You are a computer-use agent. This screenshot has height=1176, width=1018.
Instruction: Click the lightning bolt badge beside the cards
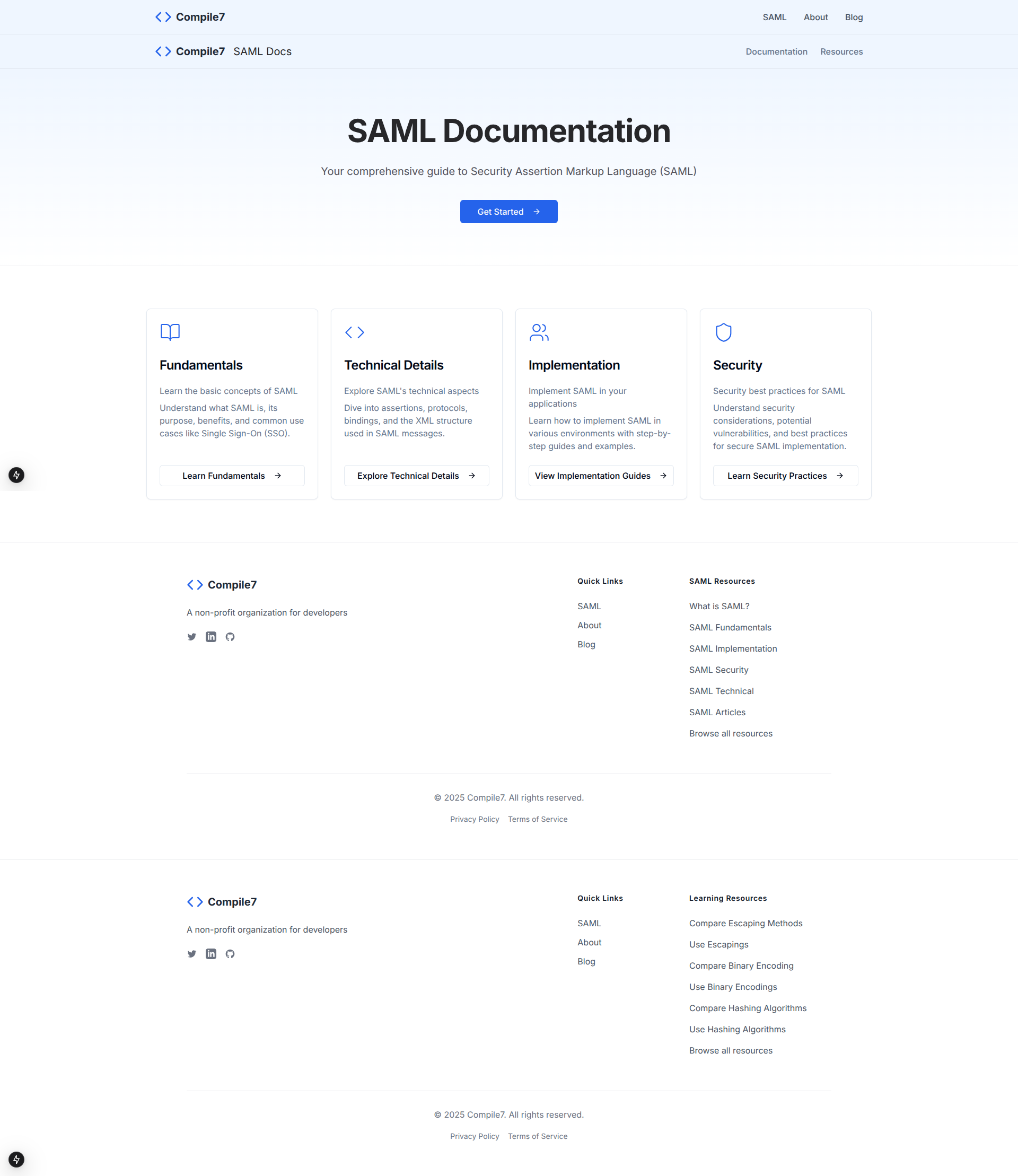click(16, 475)
